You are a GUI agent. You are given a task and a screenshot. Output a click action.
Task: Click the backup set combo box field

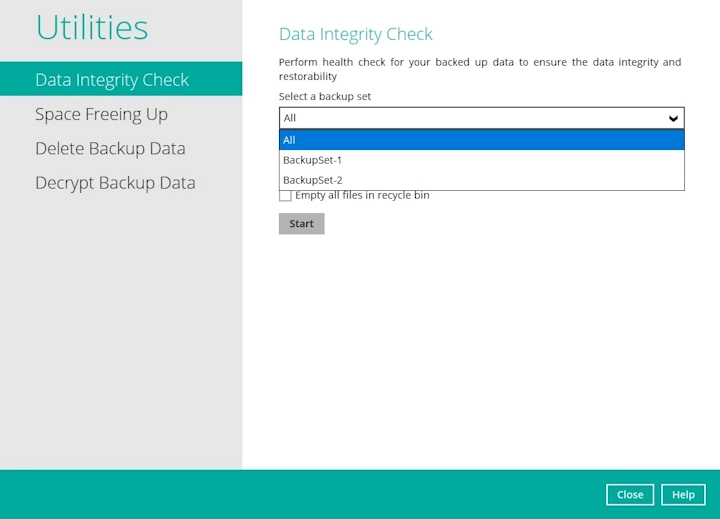pos(470,118)
